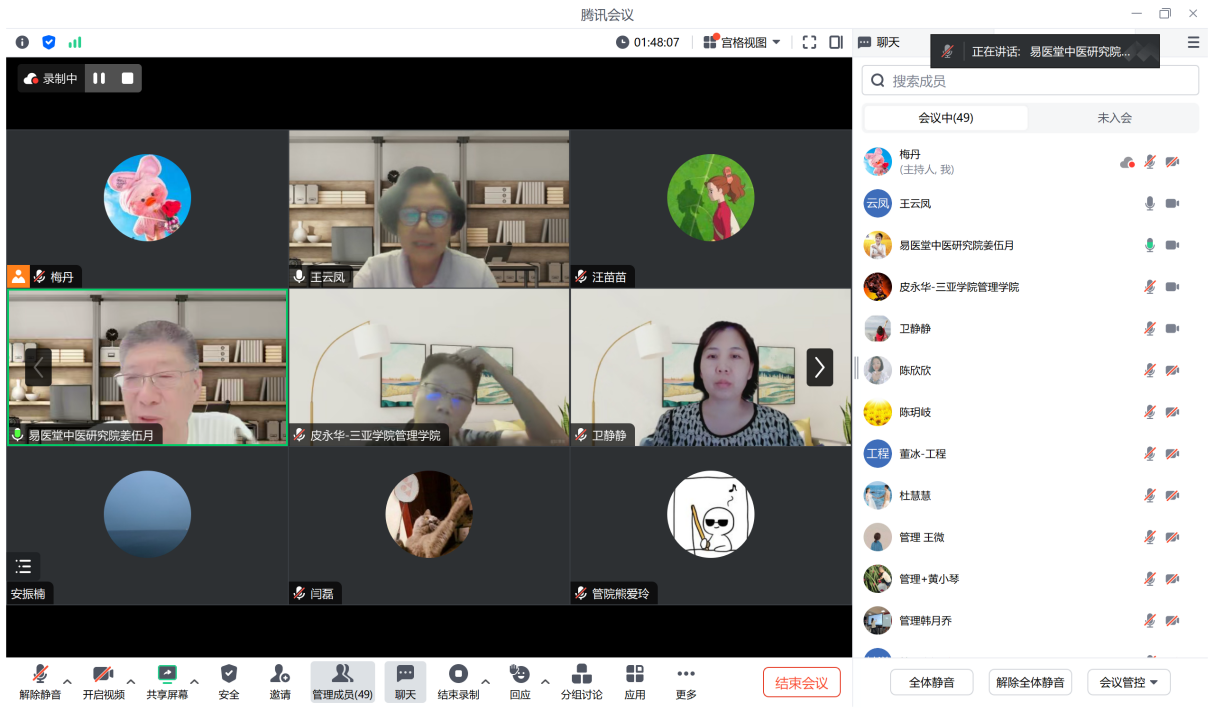Open Breakout Rooms (分组讨论)
The image size is (1214, 711).
(x=581, y=674)
